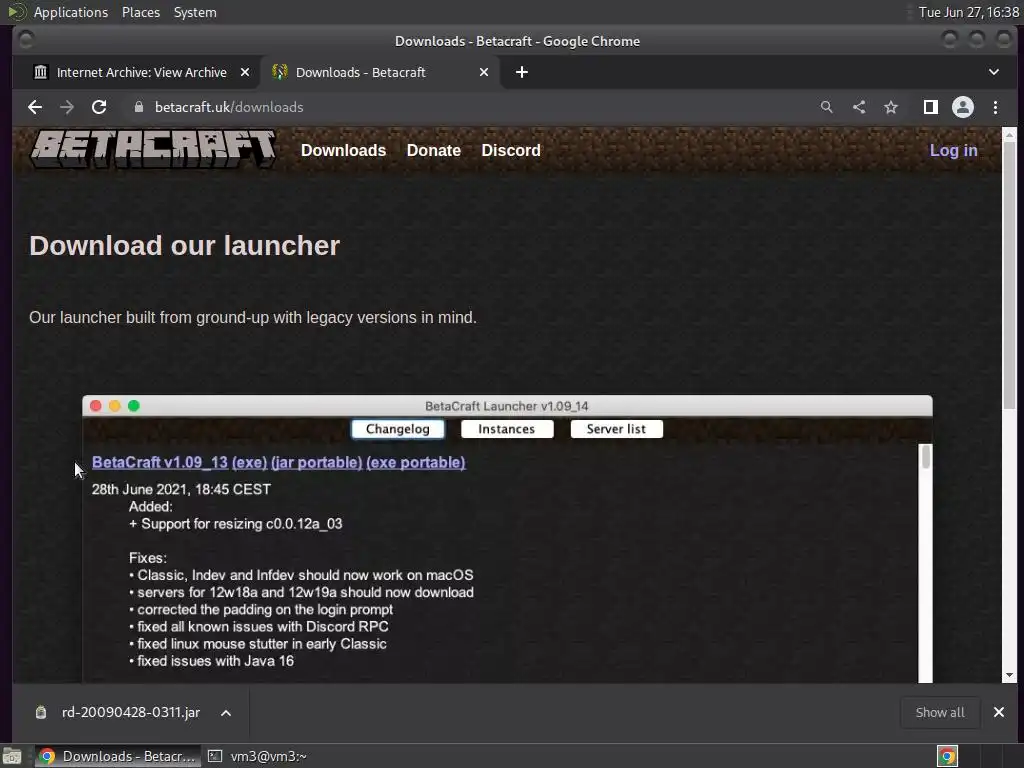Click the Server list button
This screenshot has height=768, width=1024.
[x=616, y=429]
